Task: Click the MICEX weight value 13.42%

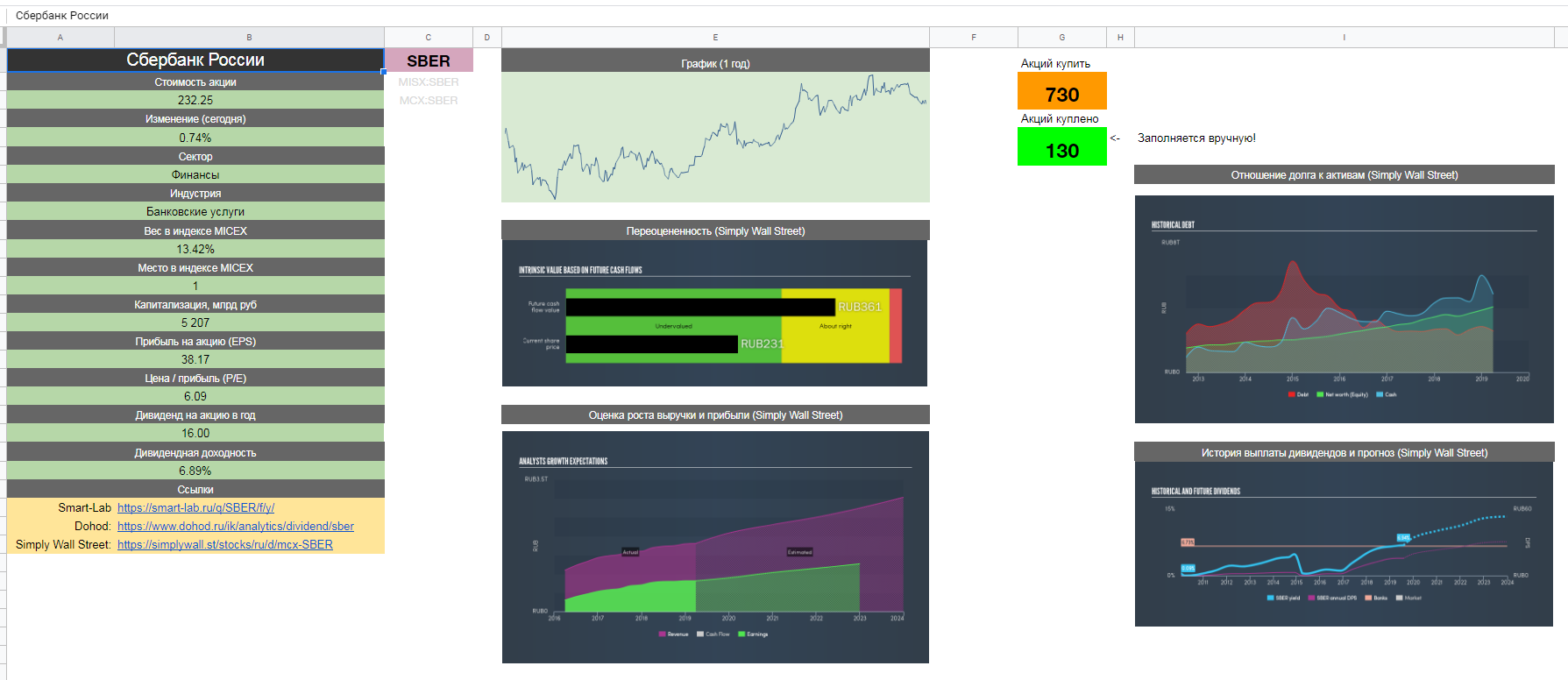Action: pyautogui.click(x=195, y=249)
